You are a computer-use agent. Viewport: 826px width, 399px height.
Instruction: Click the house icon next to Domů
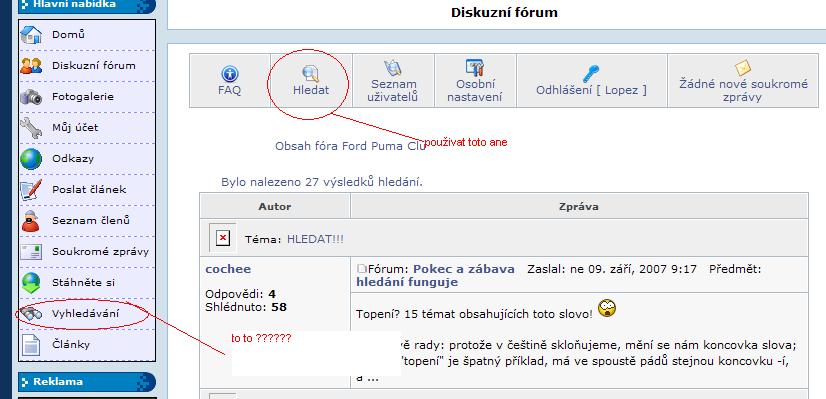tap(31, 35)
